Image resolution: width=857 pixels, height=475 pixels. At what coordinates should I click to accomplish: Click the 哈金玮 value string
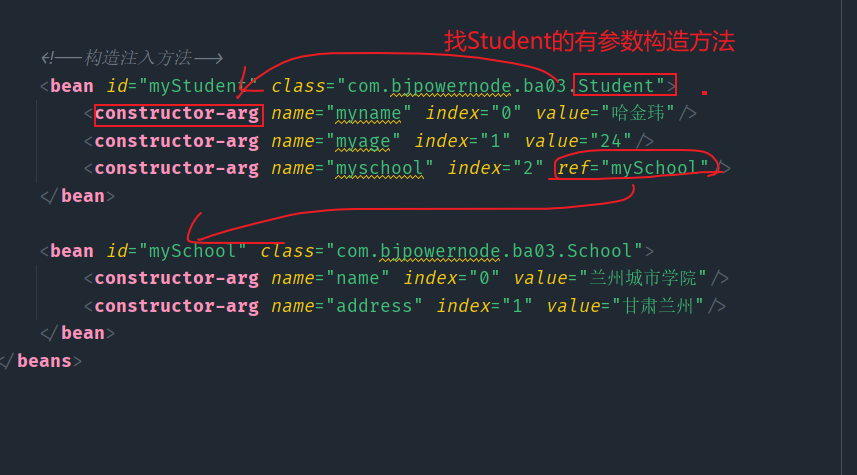pos(638,114)
